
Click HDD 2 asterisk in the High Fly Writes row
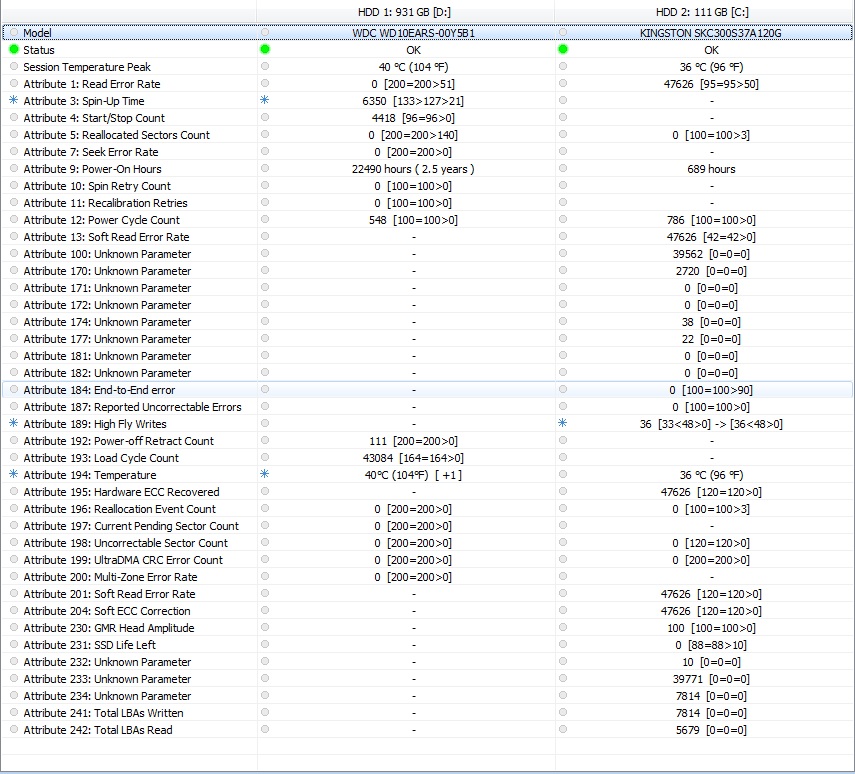pos(563,424)
